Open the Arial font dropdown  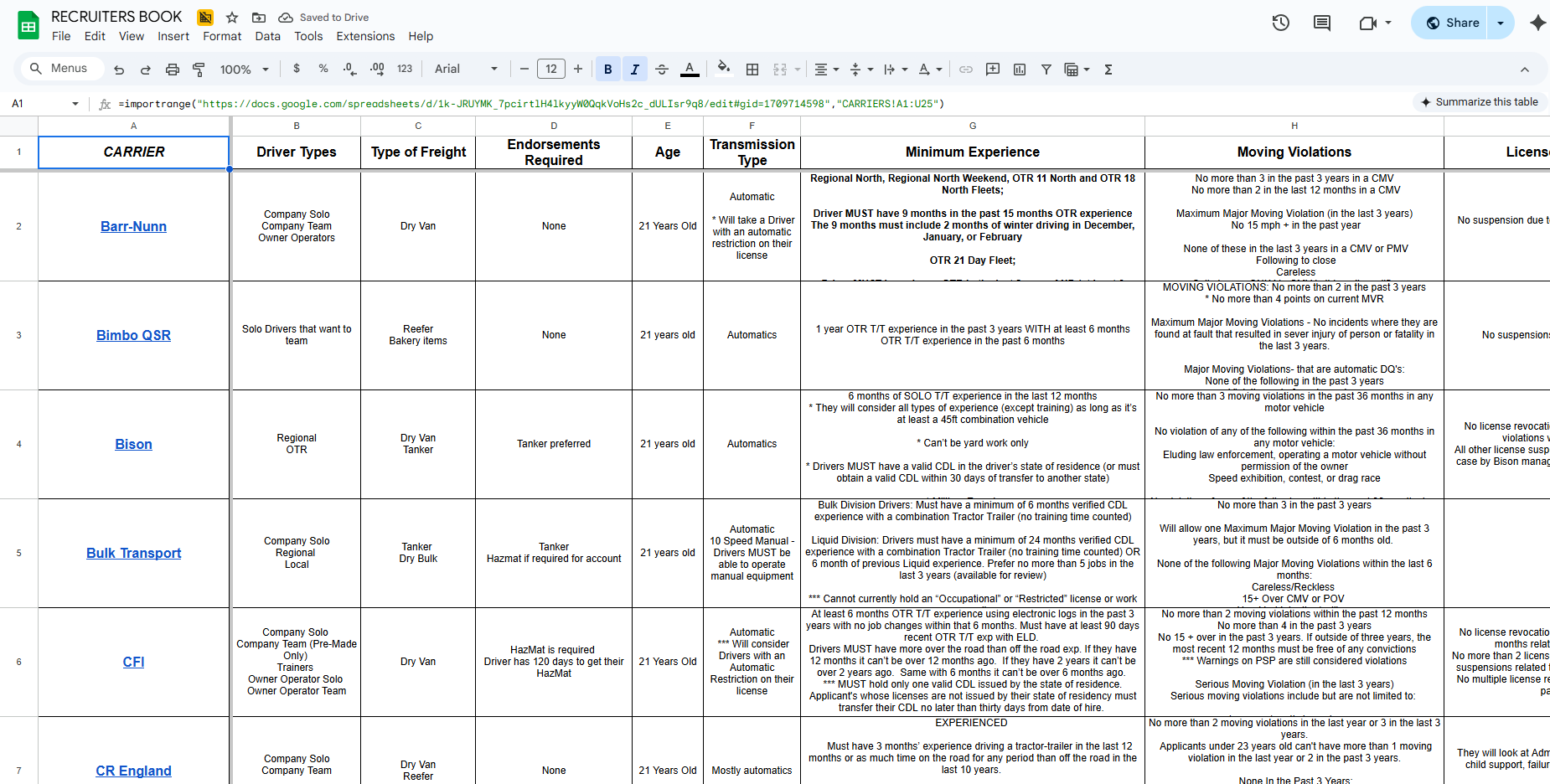click(466, 69)
